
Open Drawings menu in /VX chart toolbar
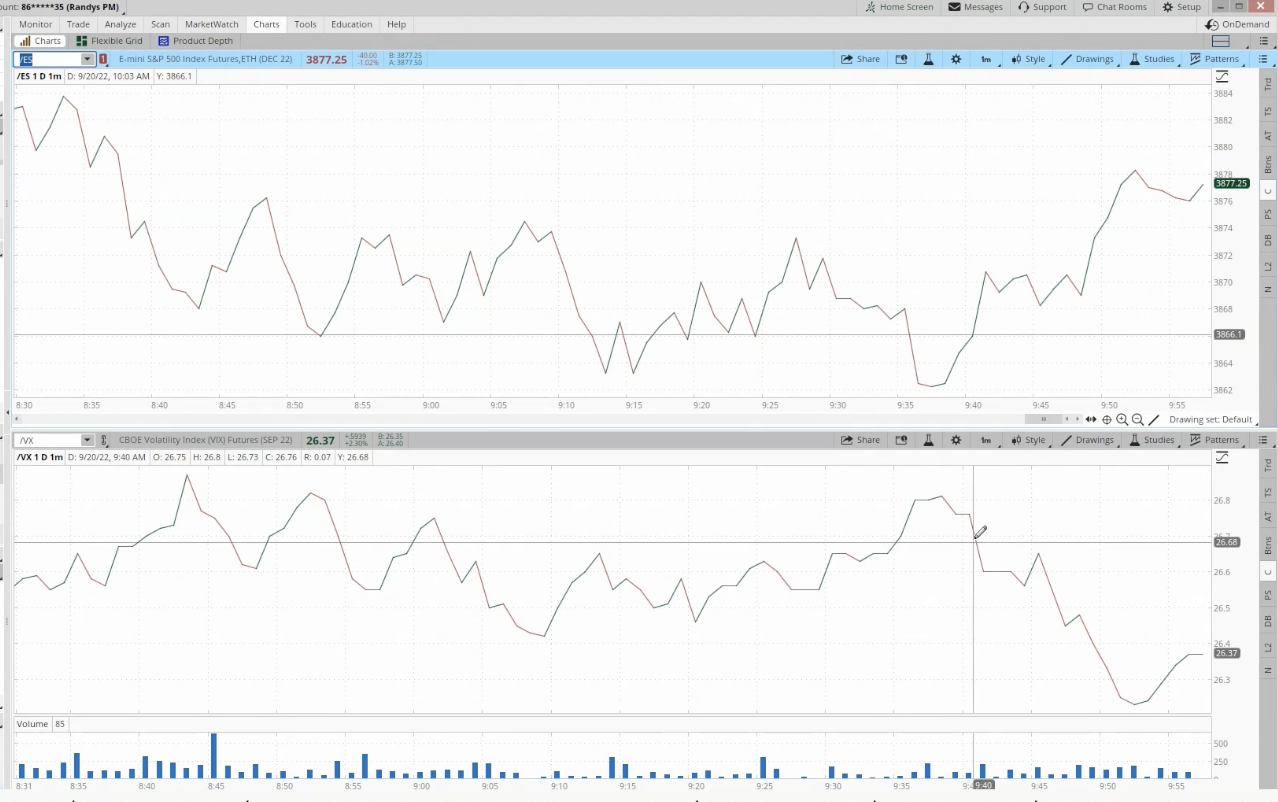(x=1088, y=440)
